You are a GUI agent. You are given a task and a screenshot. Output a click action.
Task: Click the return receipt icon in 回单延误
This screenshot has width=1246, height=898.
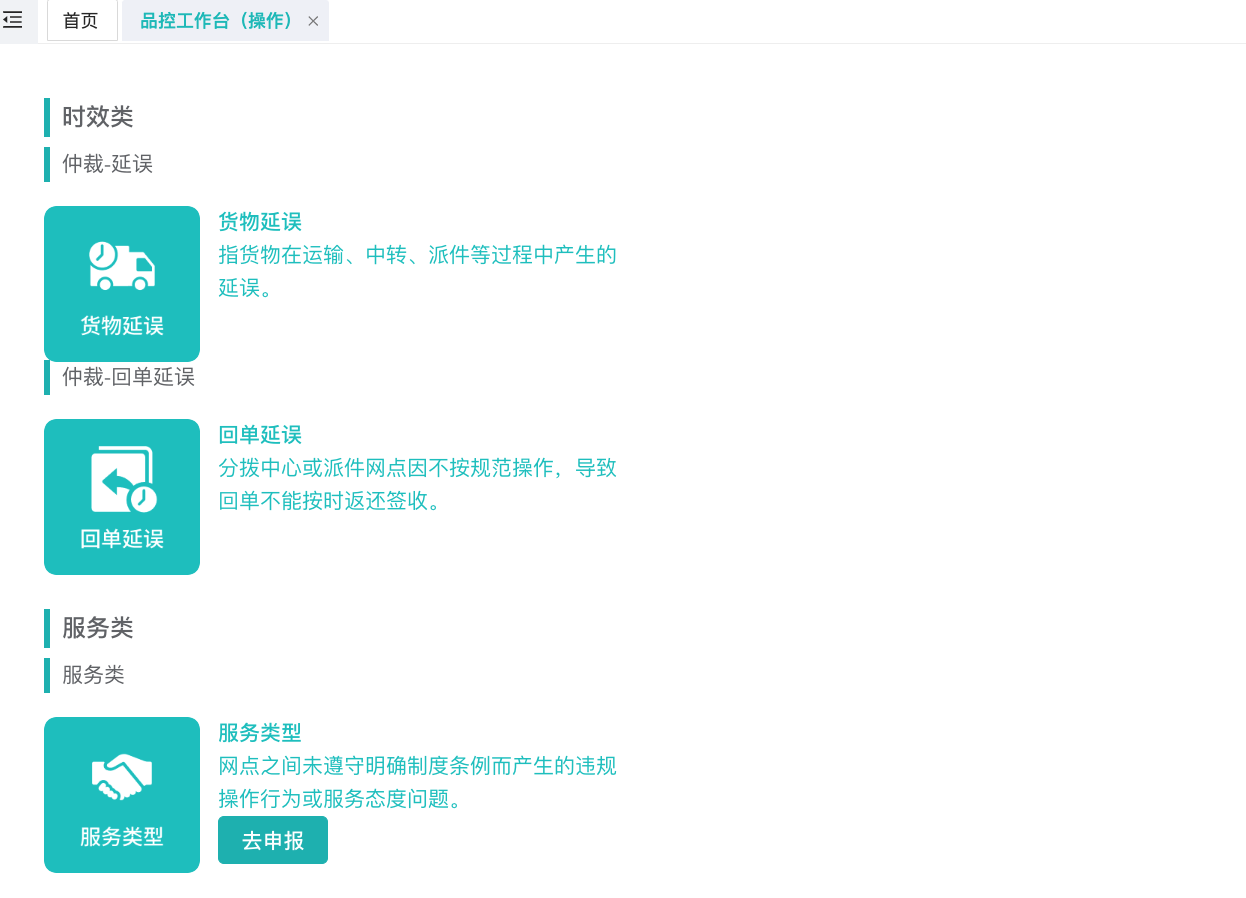point(123,479)
